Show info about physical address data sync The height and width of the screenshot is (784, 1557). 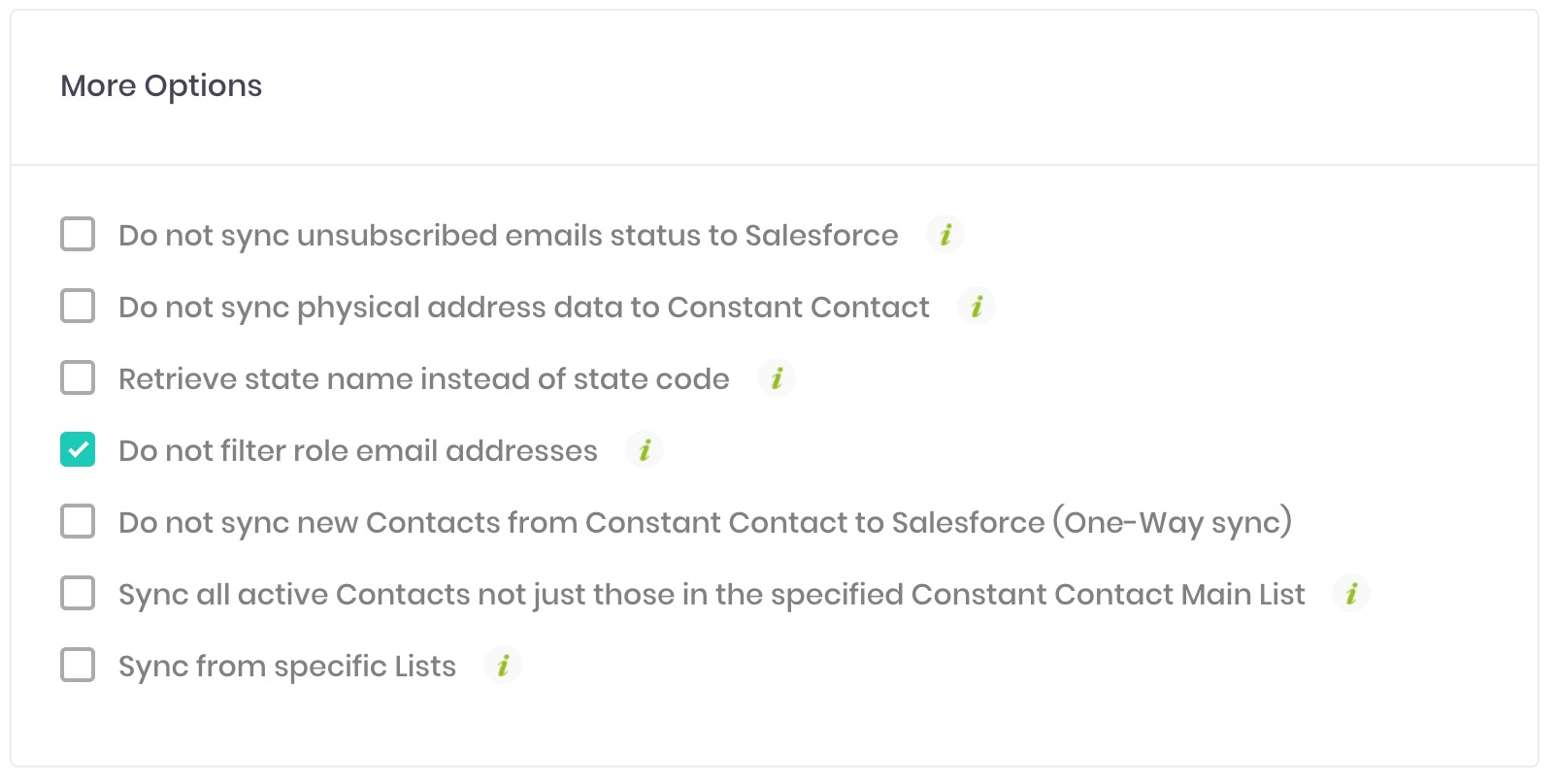976,306
